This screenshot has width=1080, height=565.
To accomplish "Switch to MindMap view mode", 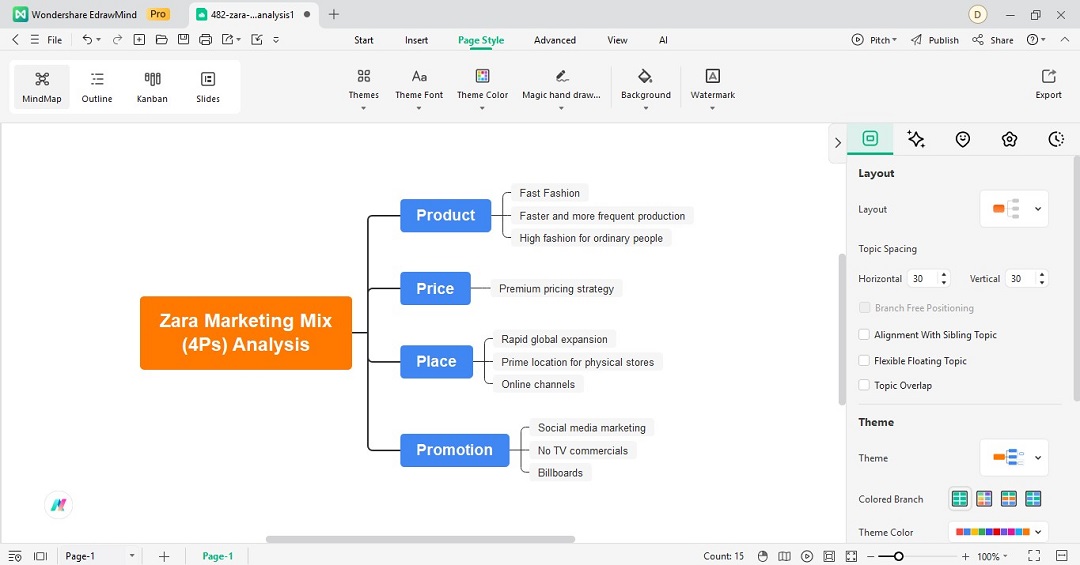I will 42,87.
